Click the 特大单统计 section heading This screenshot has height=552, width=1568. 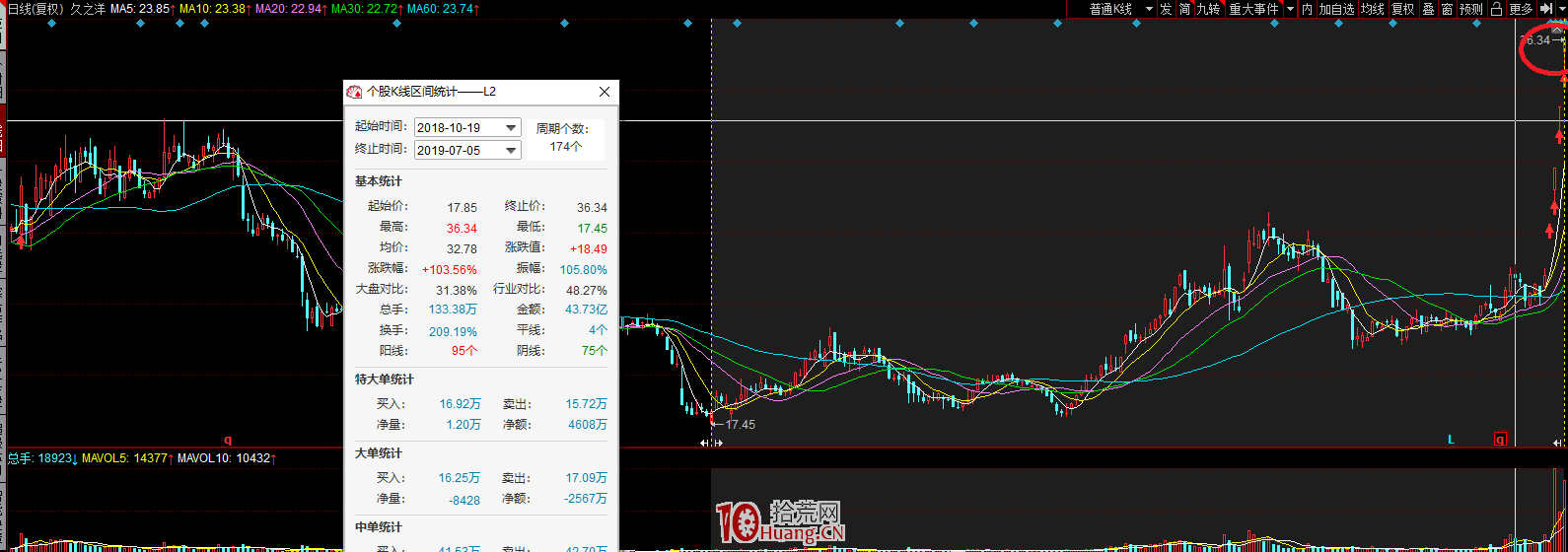(x=385, y=379)
